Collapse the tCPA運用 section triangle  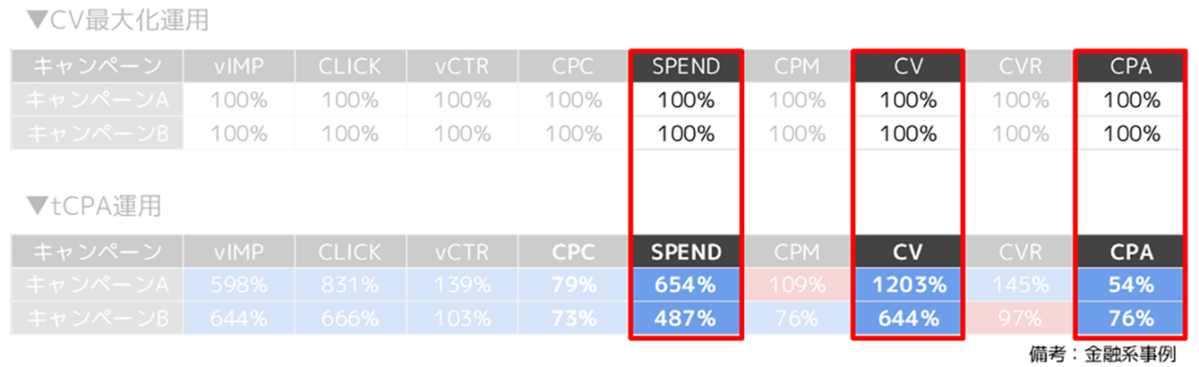pyautogui.click(x=37, y=206)
